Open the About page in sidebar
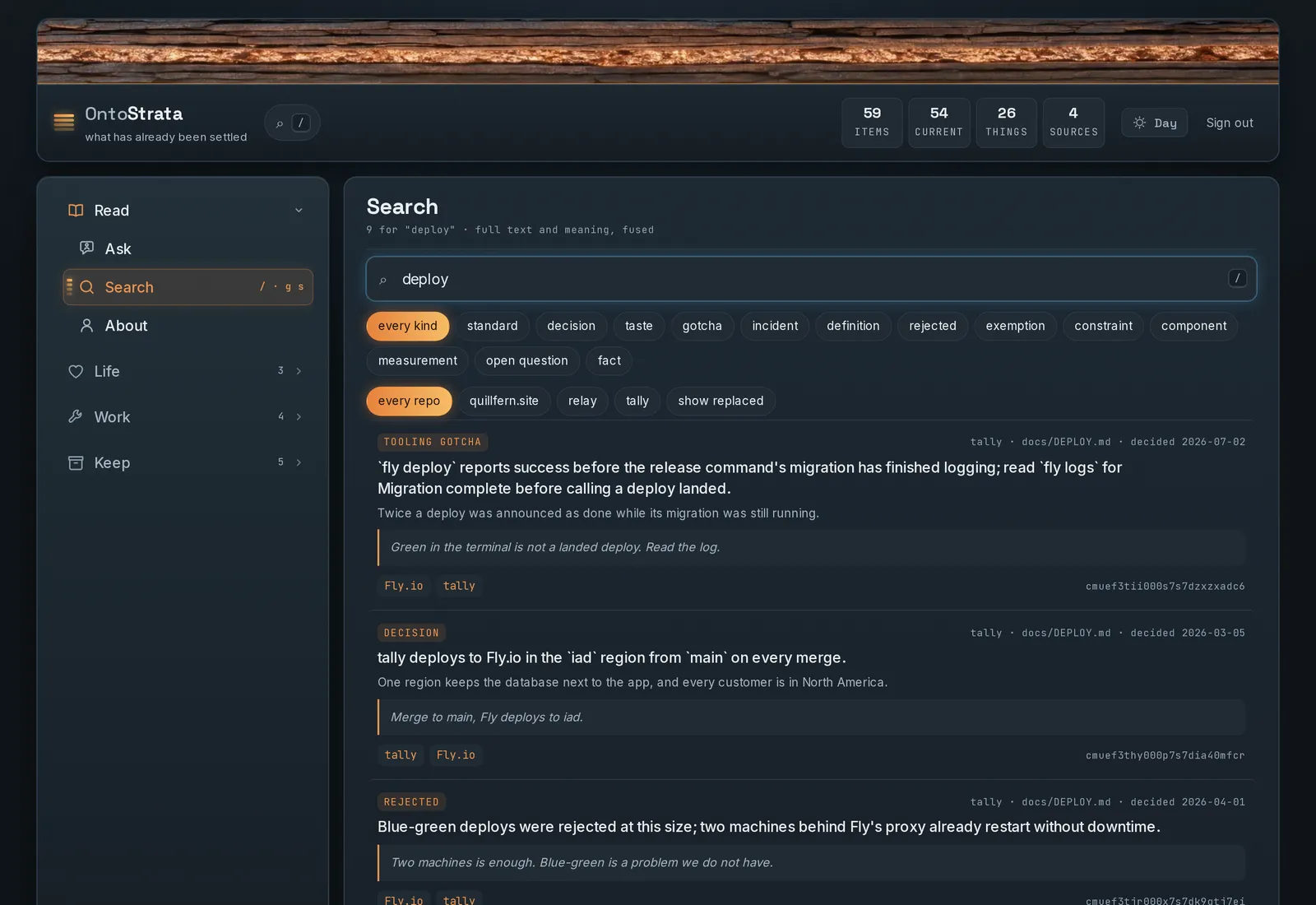The image size is (1316, 905). coord(188,326)
